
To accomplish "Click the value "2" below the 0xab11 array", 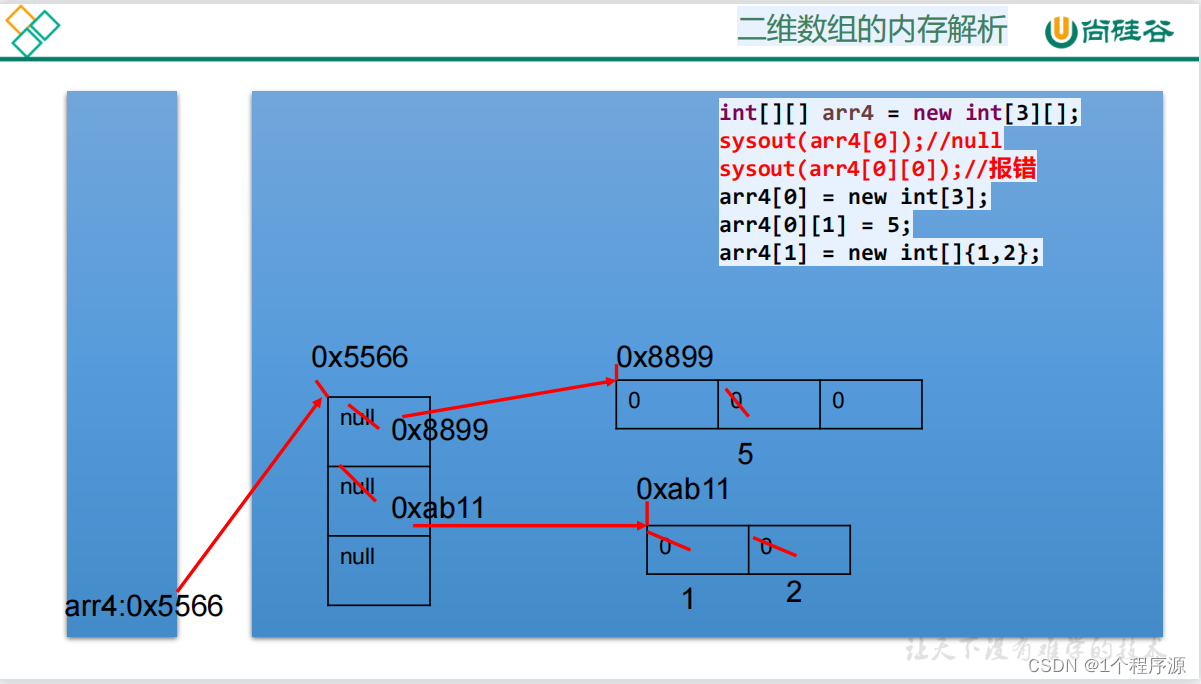I will click(x=793, y=592).
